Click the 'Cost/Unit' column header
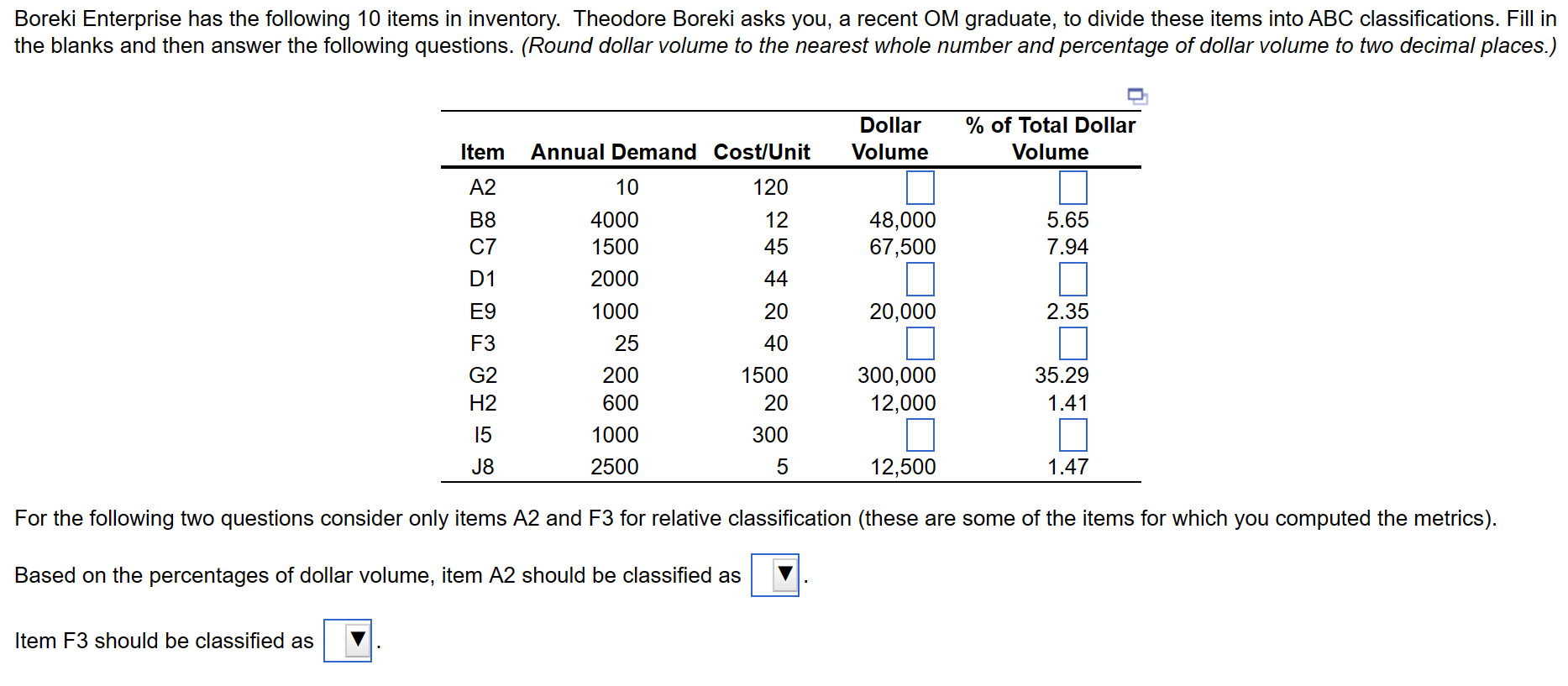The width and height of the screenshot is (1568, 686). point(762,152)
